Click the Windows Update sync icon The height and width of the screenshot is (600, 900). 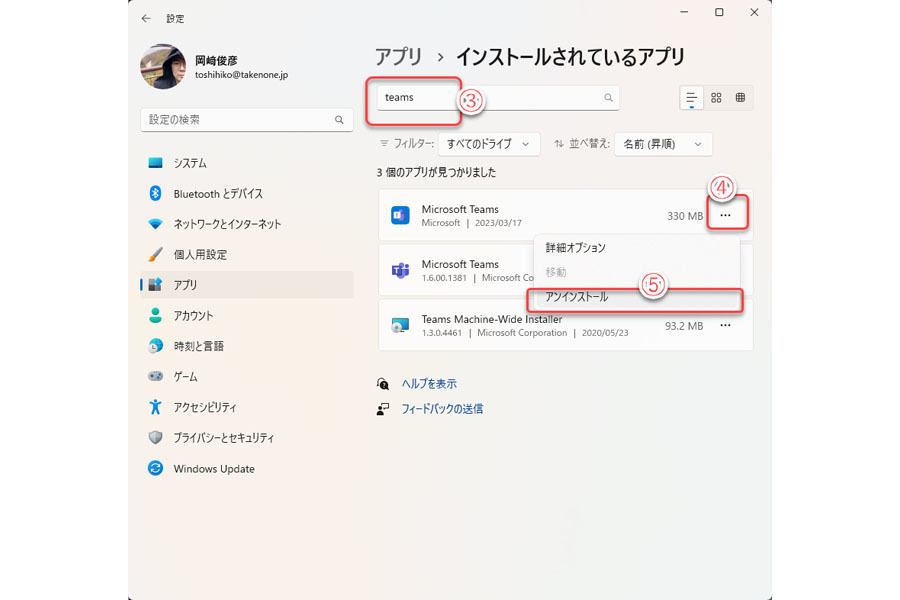[156, 469]
